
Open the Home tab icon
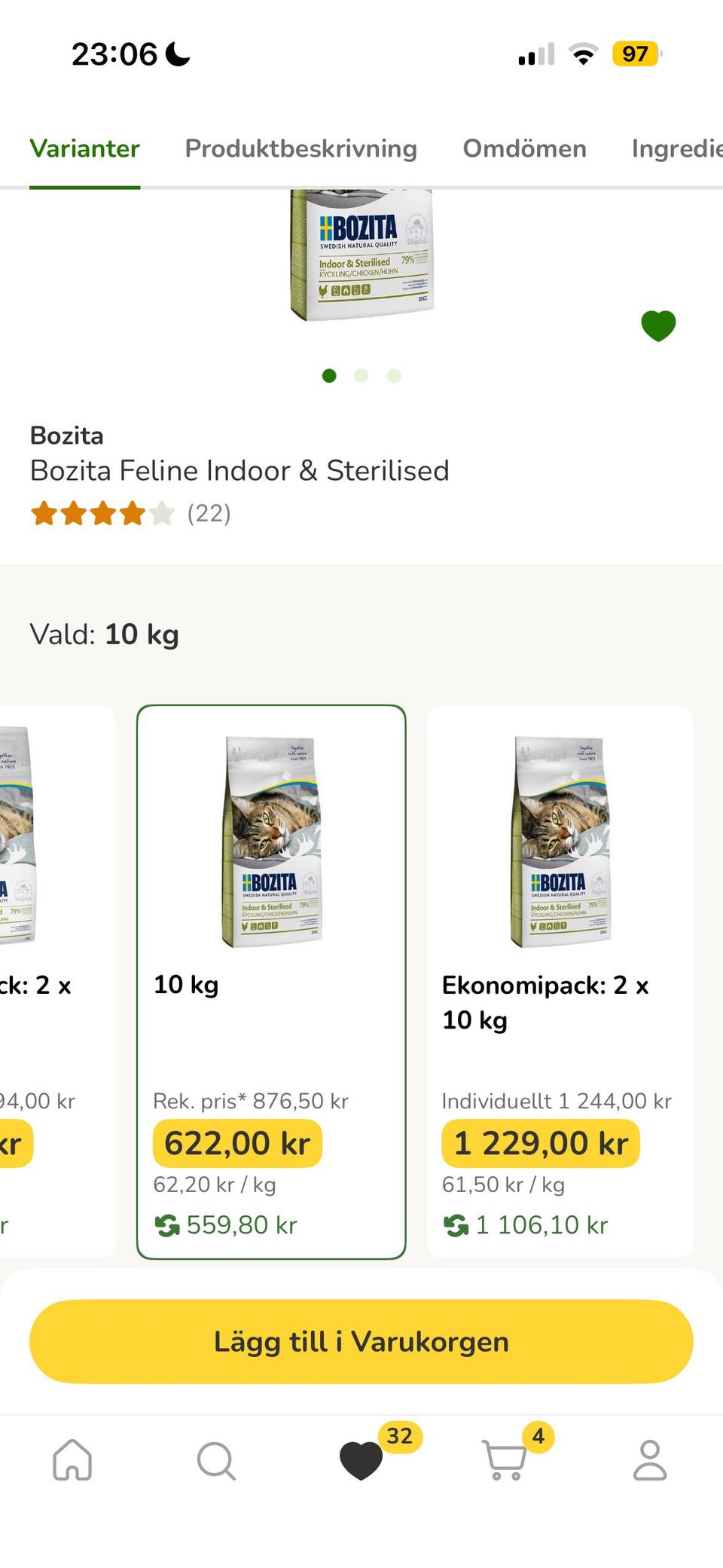tap(72, 1459)
